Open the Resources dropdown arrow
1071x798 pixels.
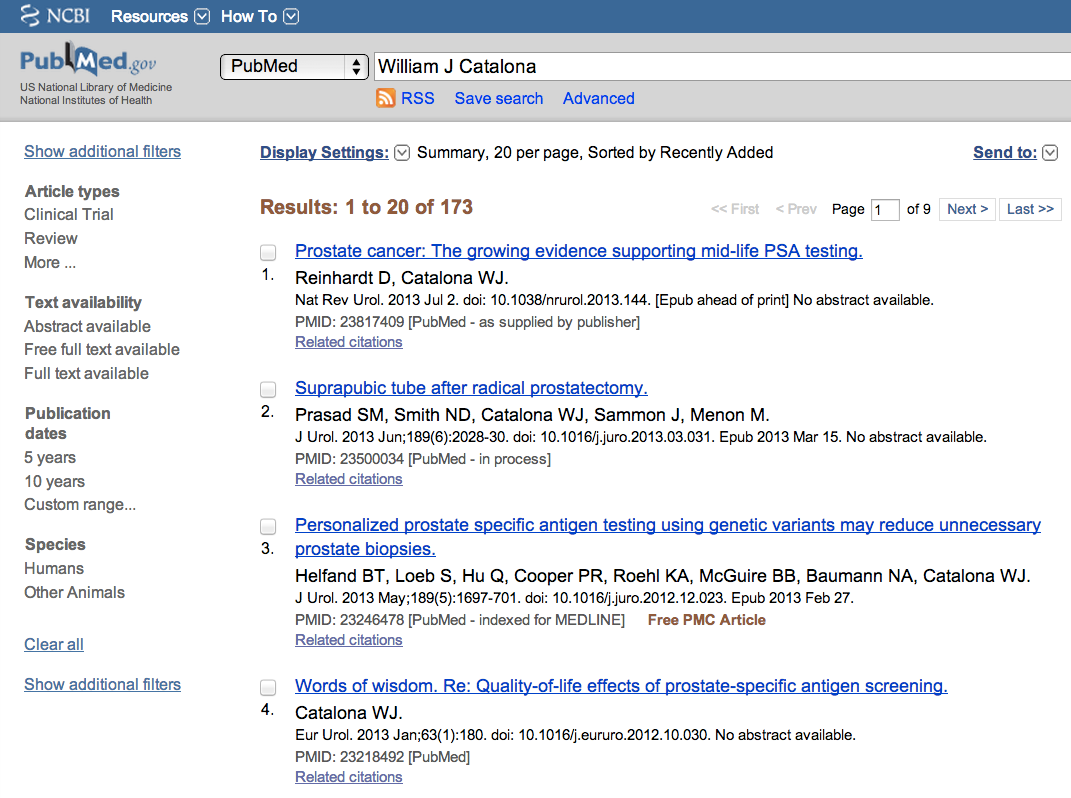point(202,16)
